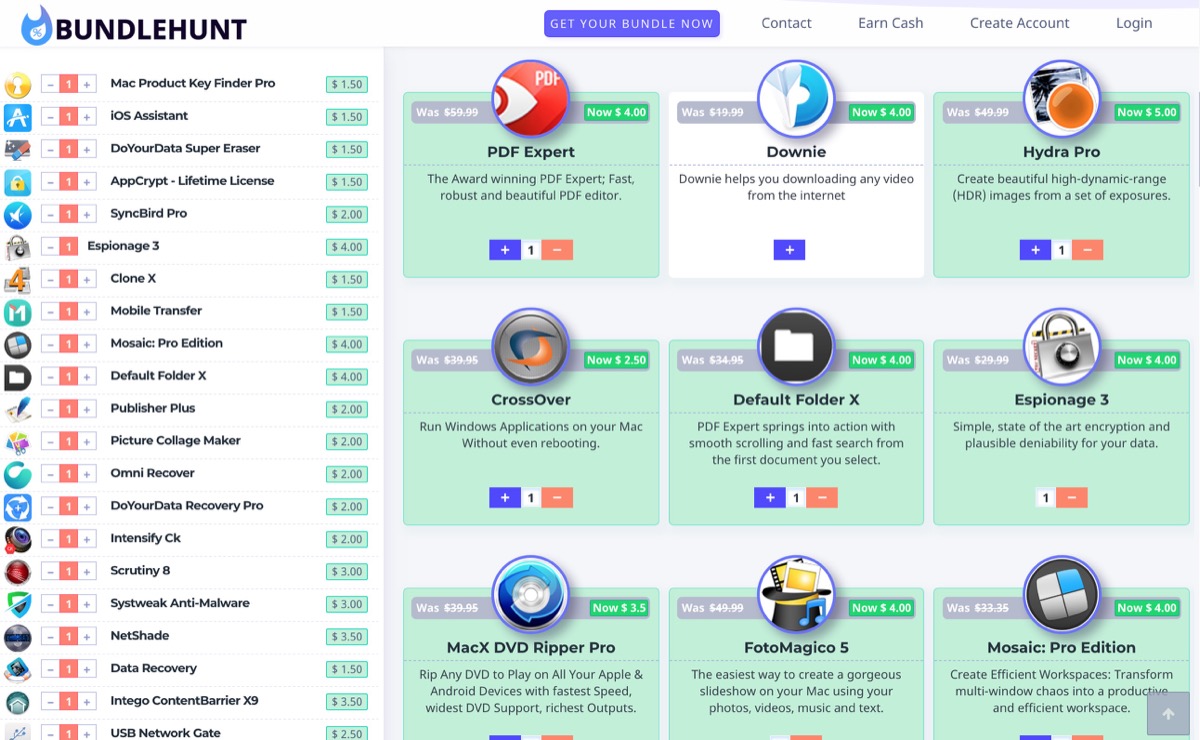This screenshot has height=740, width=1200.
Task: Click the Scrutiny 8 sidebar icon
Action: click(x=18, y=573)
